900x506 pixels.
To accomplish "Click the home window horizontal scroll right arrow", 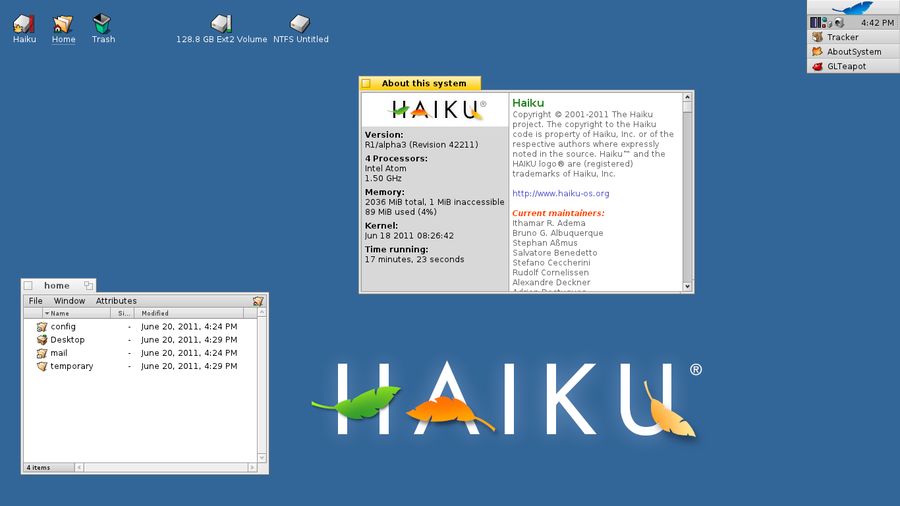I will [252, 468].
